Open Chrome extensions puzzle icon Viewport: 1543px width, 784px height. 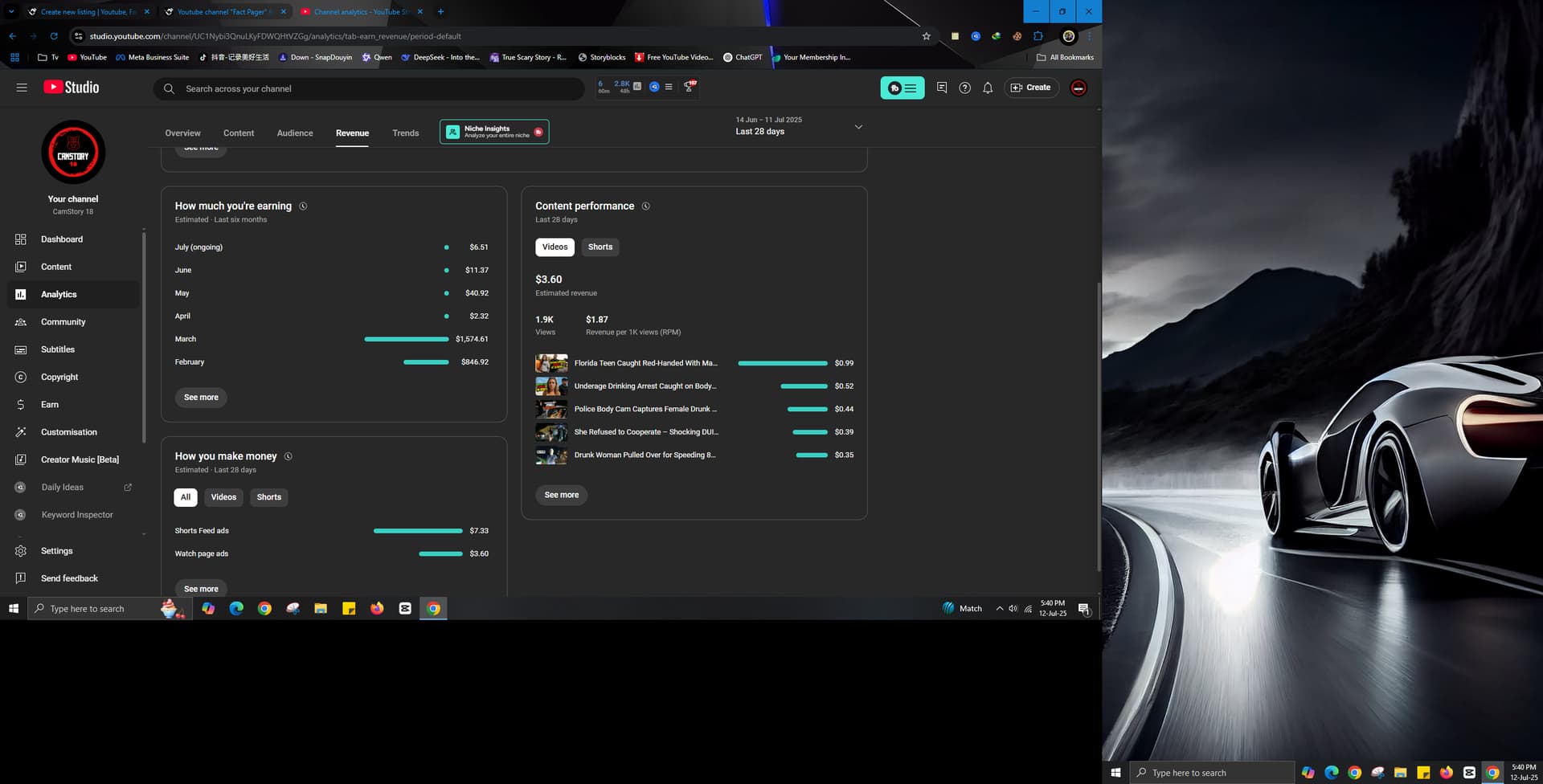1038,36
